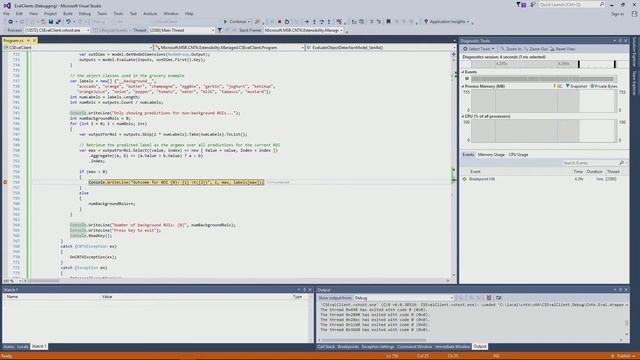This screenshot has height=360, width=640.
Task: Click the Visual Studio logo icon
Action: pyautogui.click(x=7, y=5)
